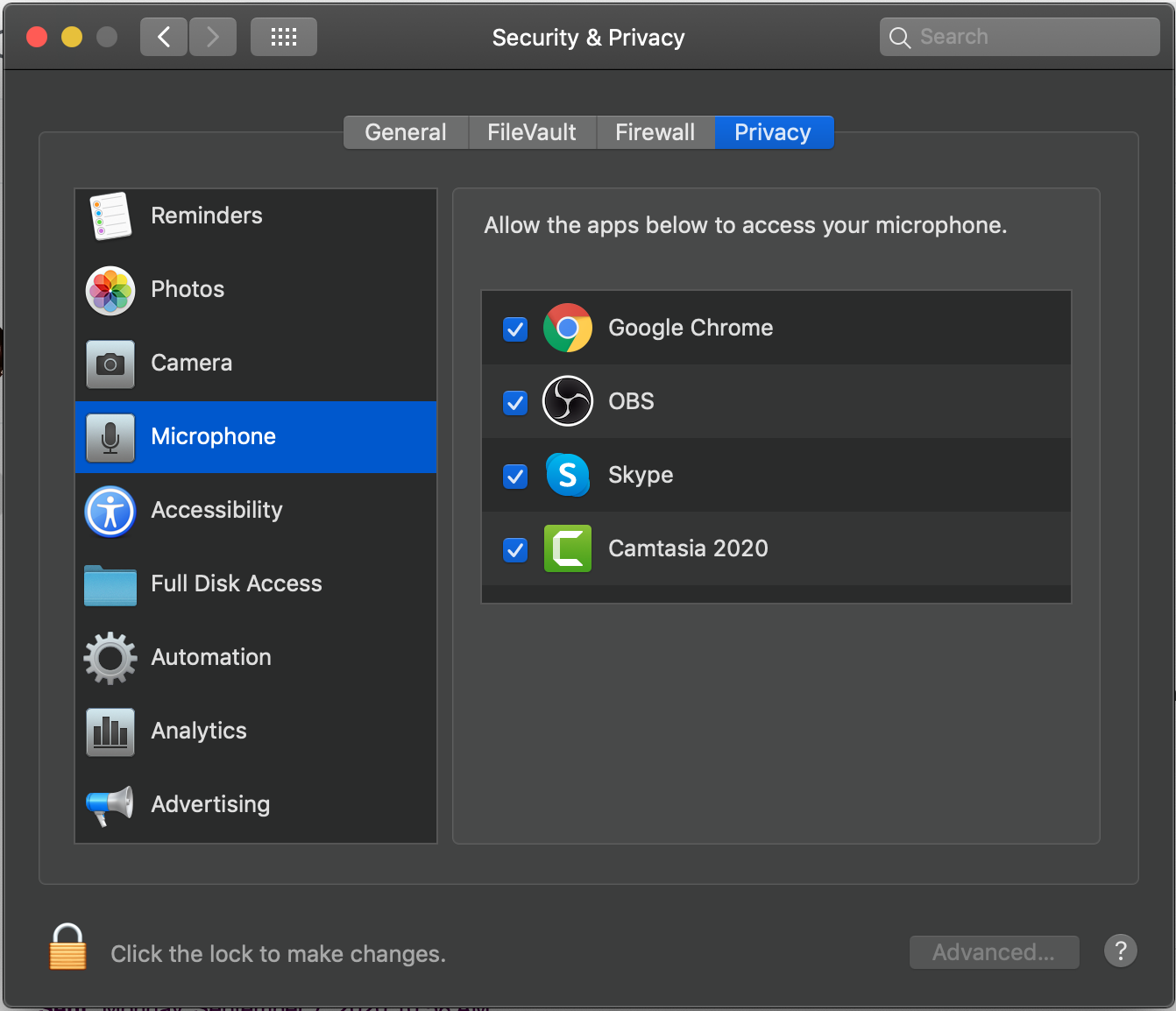Click the Advertising megaphone icon

pos(110,805)
